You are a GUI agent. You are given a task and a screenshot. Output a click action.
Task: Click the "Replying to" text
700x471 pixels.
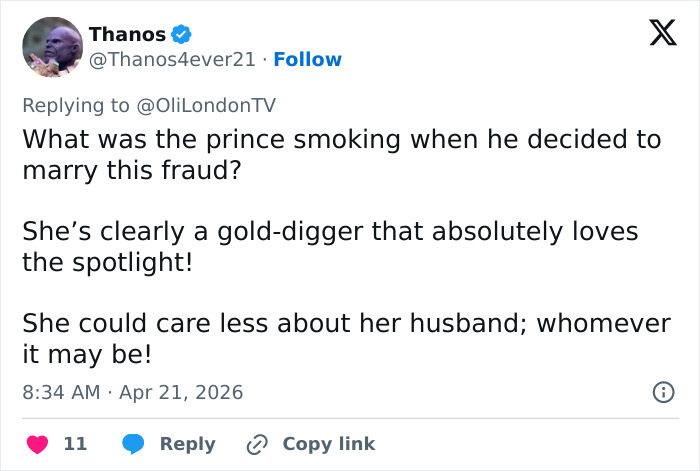coord(75,104)
